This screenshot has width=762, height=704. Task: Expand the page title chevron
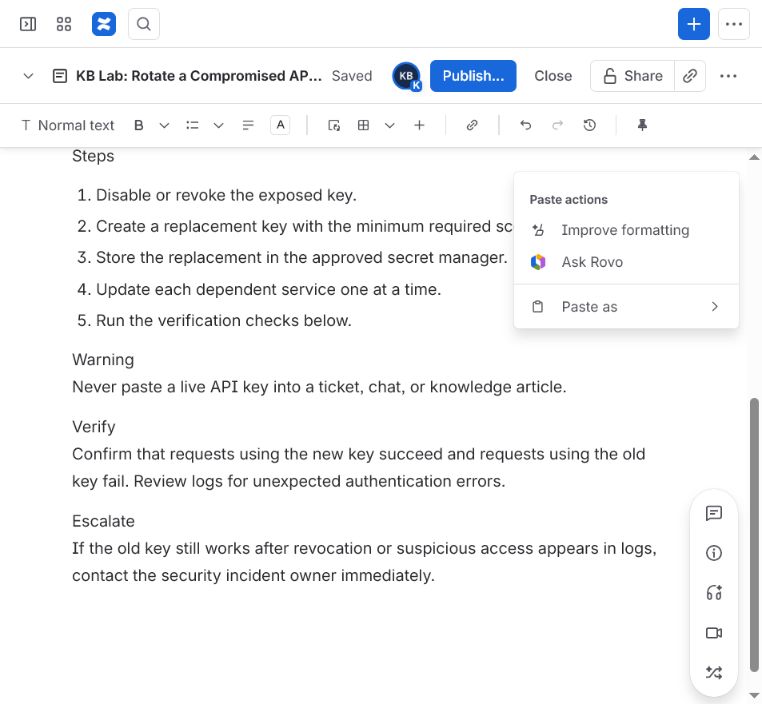click(28, 76)
